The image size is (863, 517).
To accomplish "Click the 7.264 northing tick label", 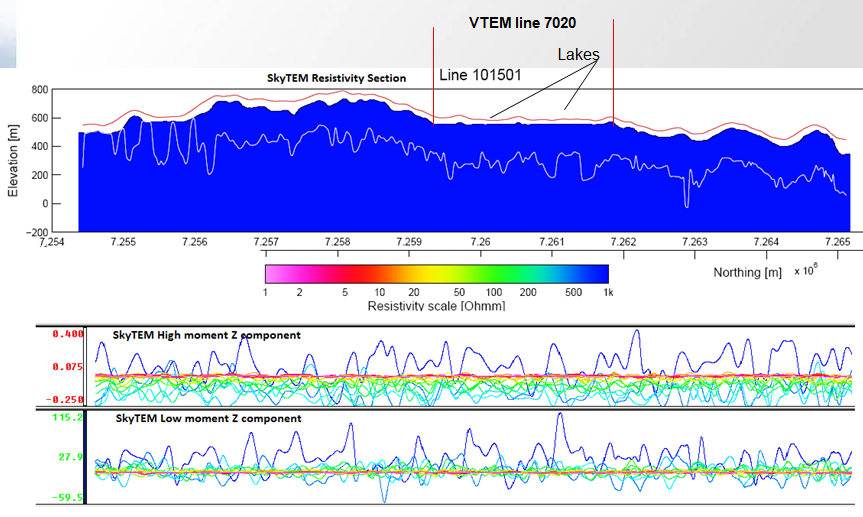I will 766,242.
